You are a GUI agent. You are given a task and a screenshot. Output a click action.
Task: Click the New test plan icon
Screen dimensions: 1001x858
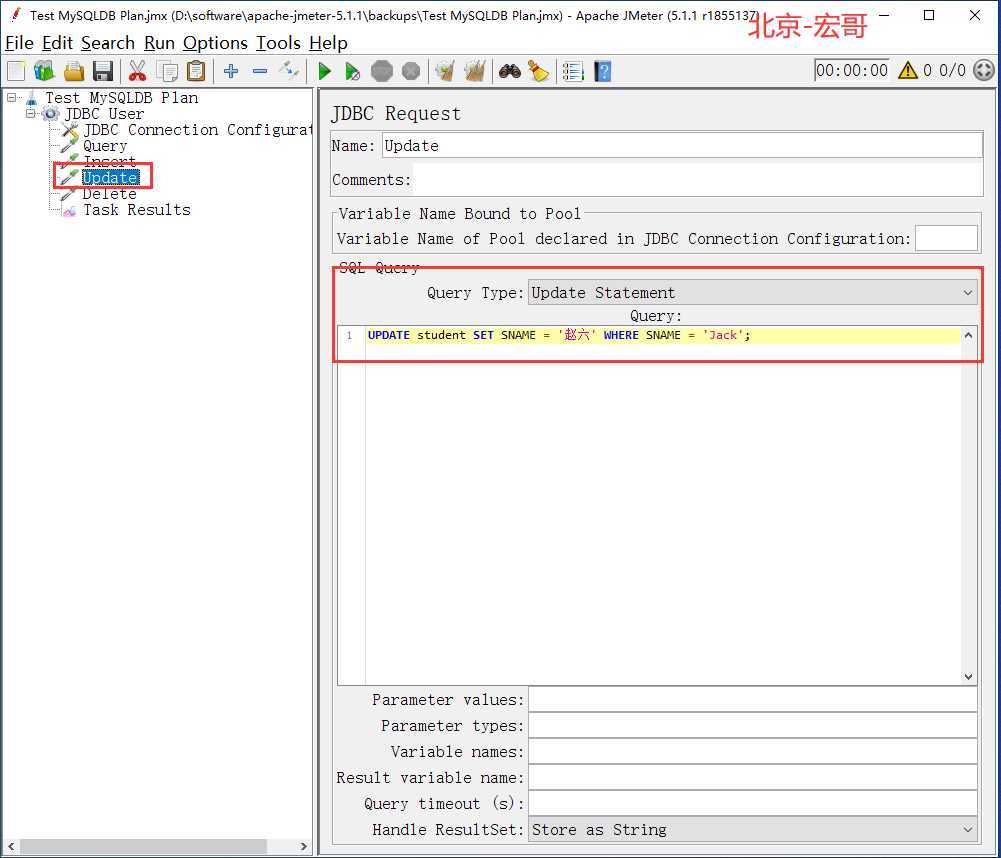click(17, 71)
